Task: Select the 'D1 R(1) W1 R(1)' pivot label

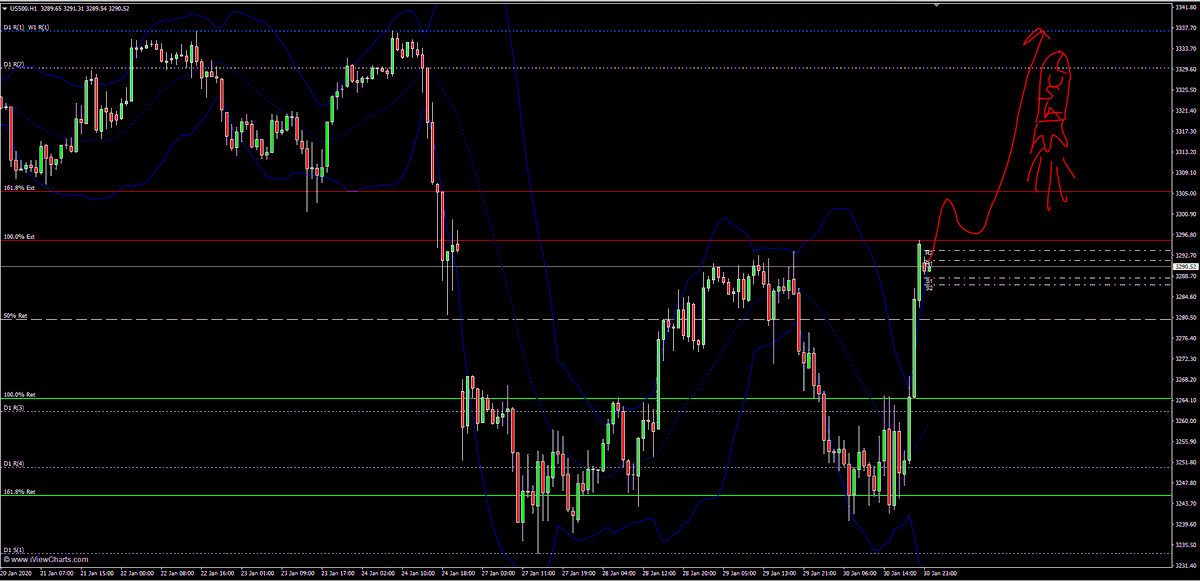Action: click(x=27, y=28)
